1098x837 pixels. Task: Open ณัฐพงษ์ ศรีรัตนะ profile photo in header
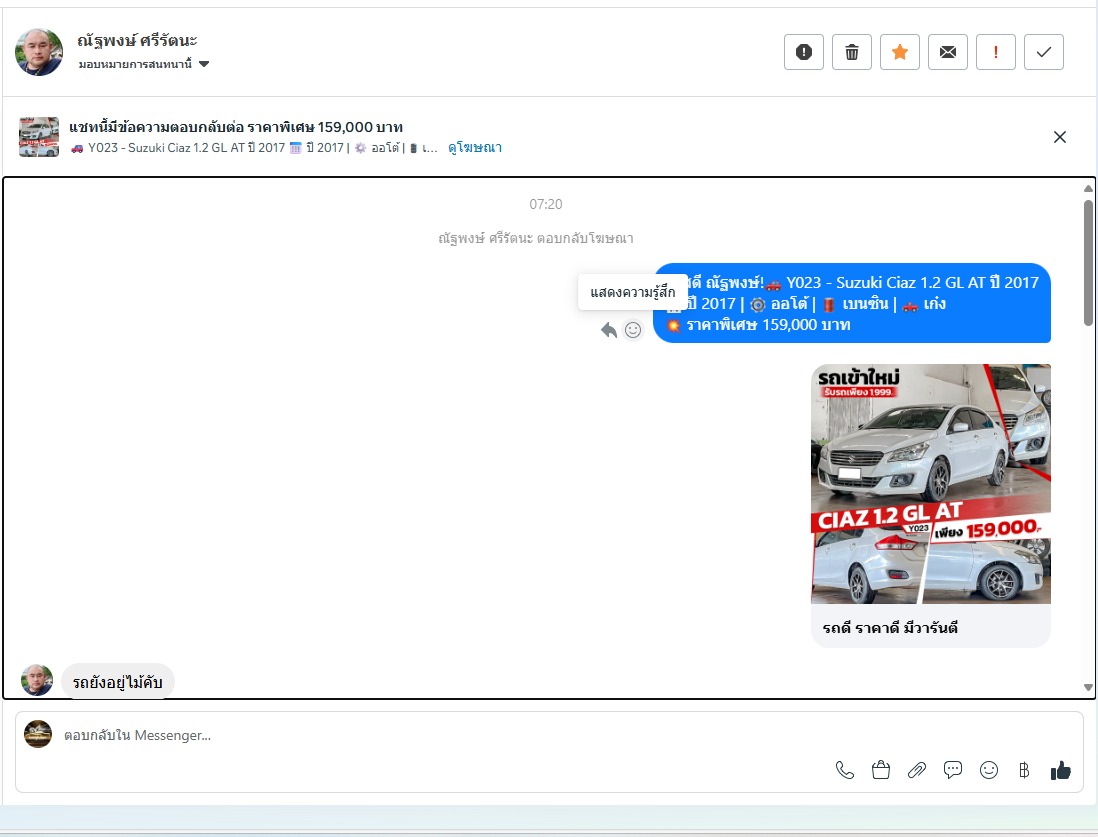click(x=39, y=52)
